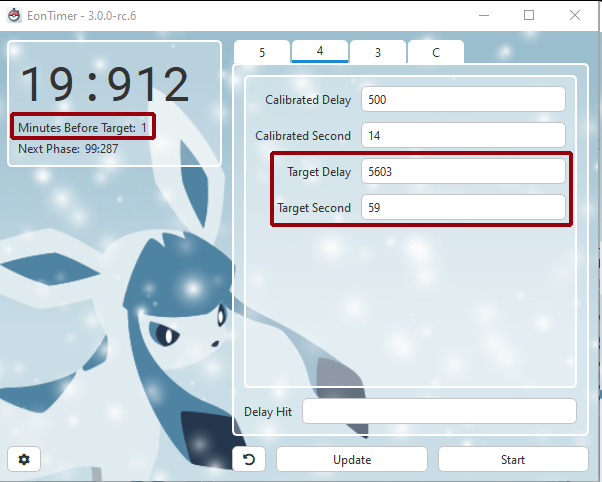Start the timer with Start button

coord(513,459)
